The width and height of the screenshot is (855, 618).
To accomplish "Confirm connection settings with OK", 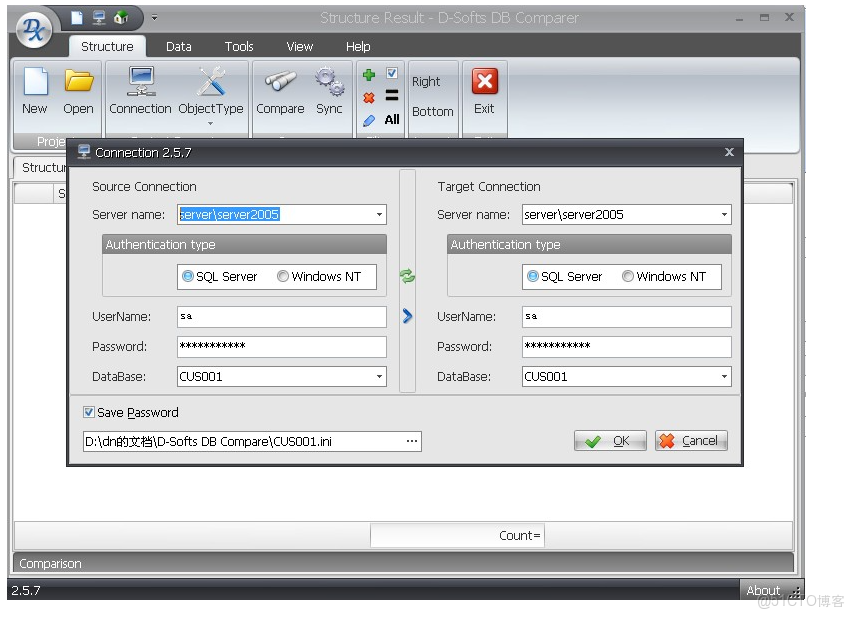I will click(x=610, y=440).
